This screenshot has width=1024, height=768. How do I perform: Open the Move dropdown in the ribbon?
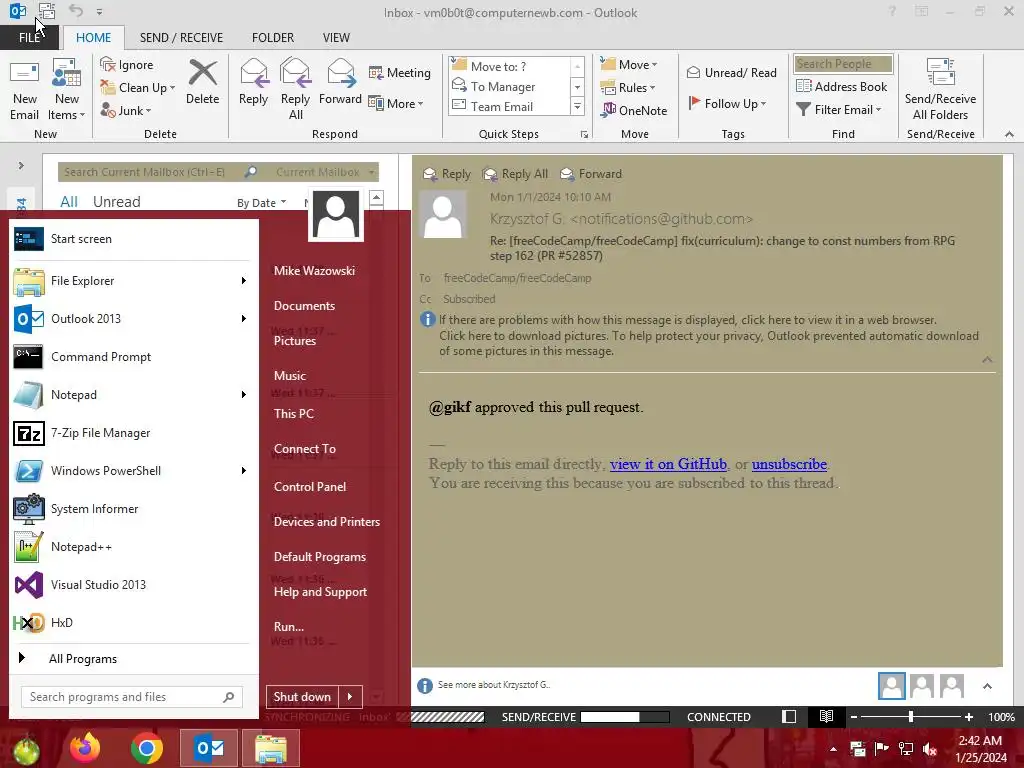click(x=629, y=64)
